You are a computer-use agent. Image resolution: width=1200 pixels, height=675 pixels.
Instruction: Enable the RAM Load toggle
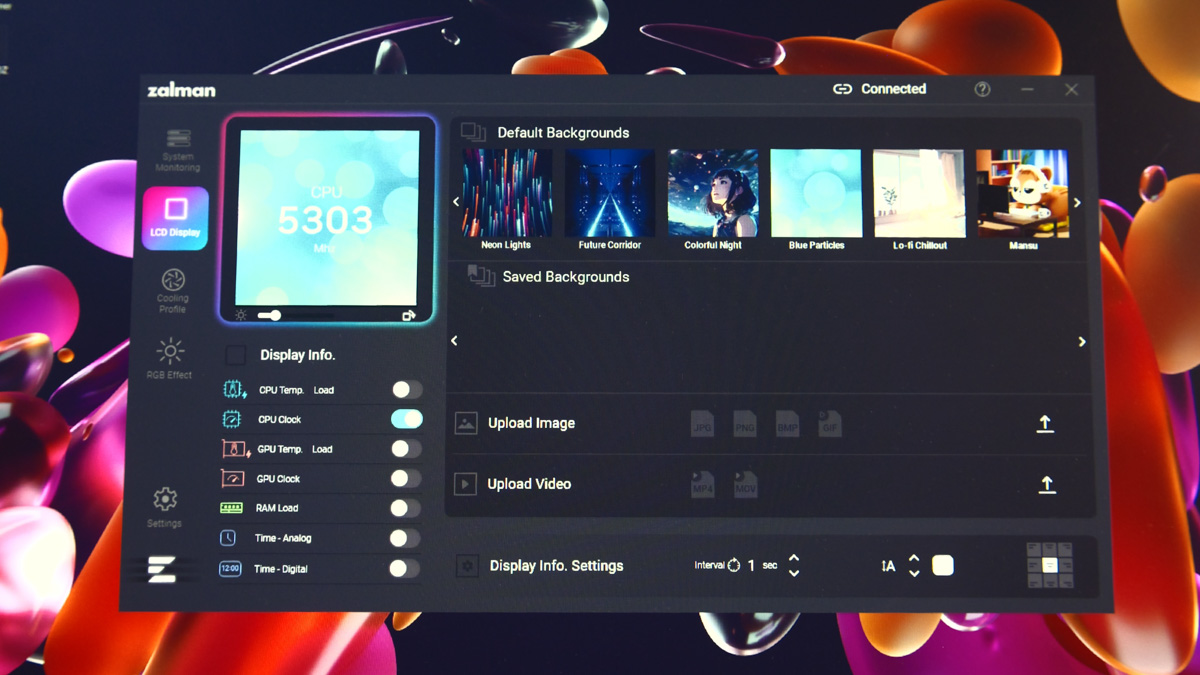tap(405, 508)
